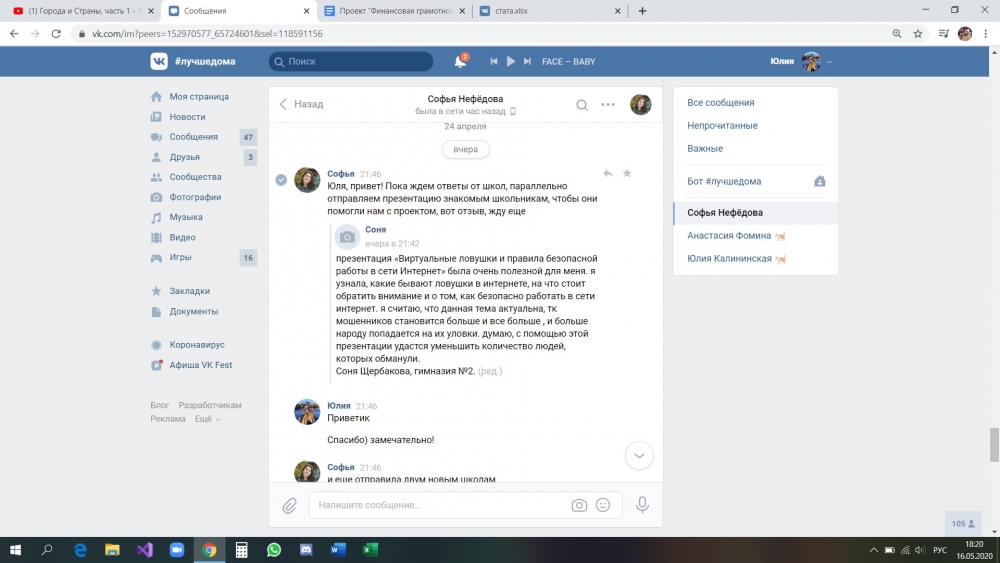
Task: Click the address bar URL
Action: [207, 34]
